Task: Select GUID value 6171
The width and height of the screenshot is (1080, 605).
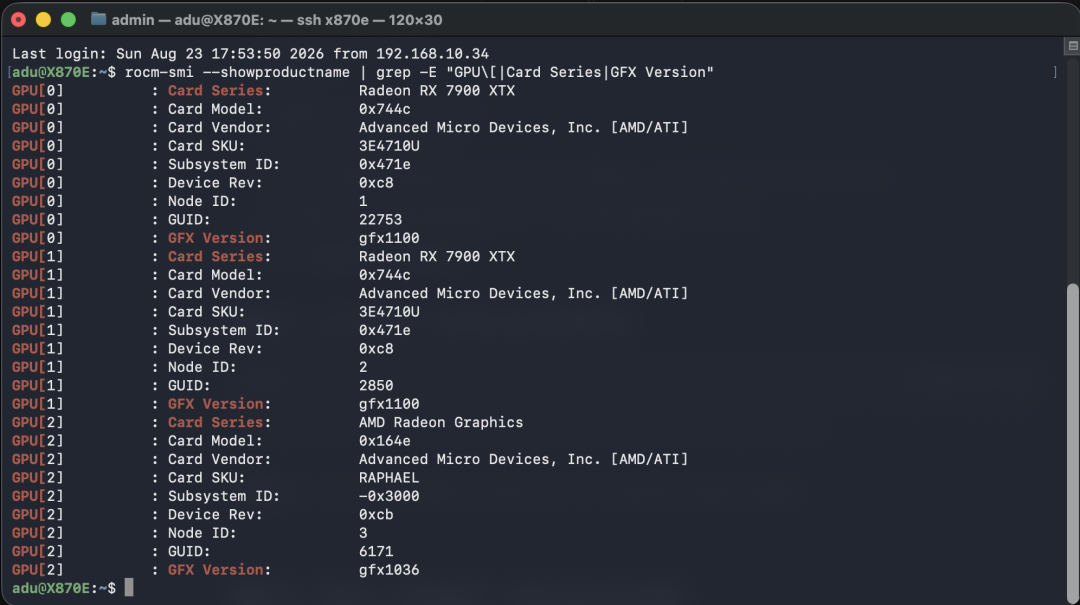Action: pos(376,552)
